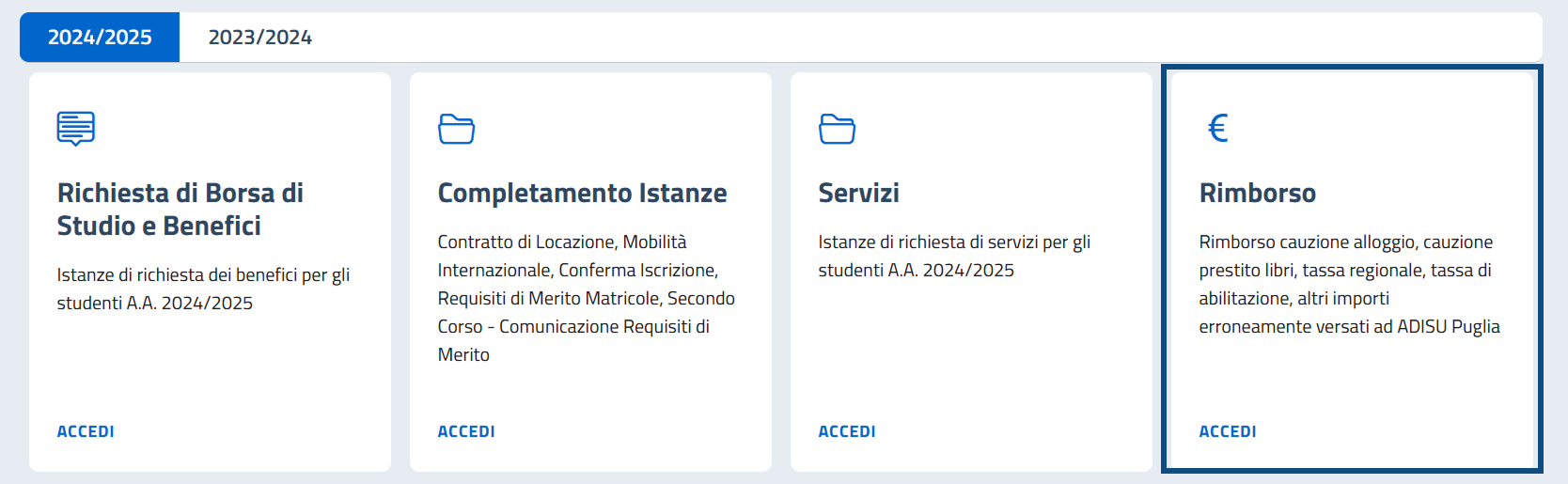1568x484 pixels.
Task: Click ACCEDI in the Rimborso card
Action: 1228,431
